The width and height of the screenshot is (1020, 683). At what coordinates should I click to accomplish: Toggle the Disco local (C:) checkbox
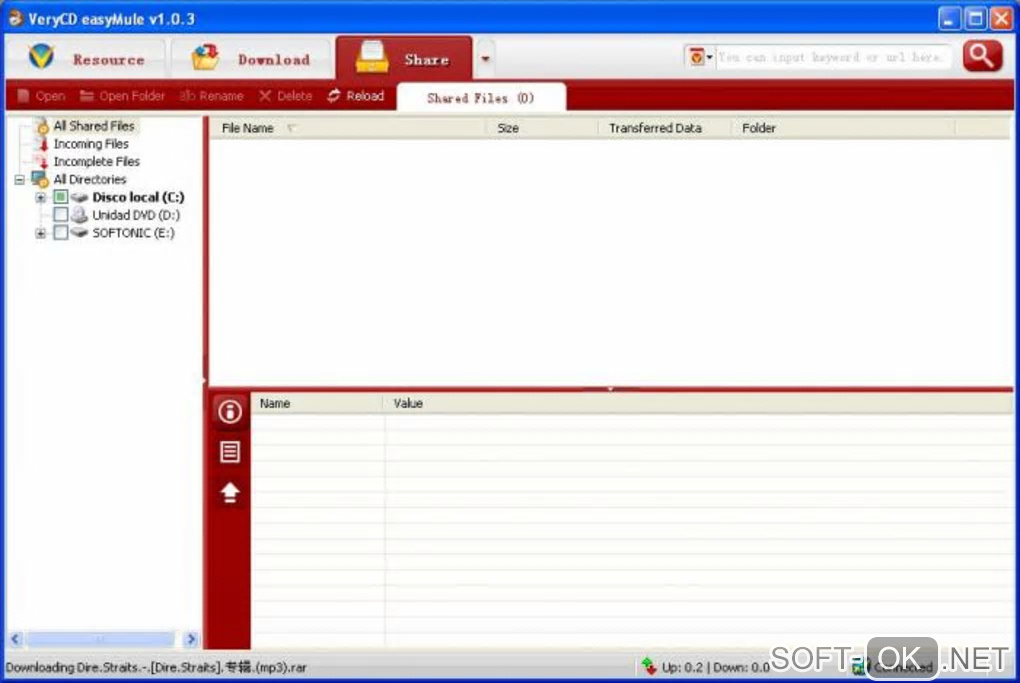60,196
